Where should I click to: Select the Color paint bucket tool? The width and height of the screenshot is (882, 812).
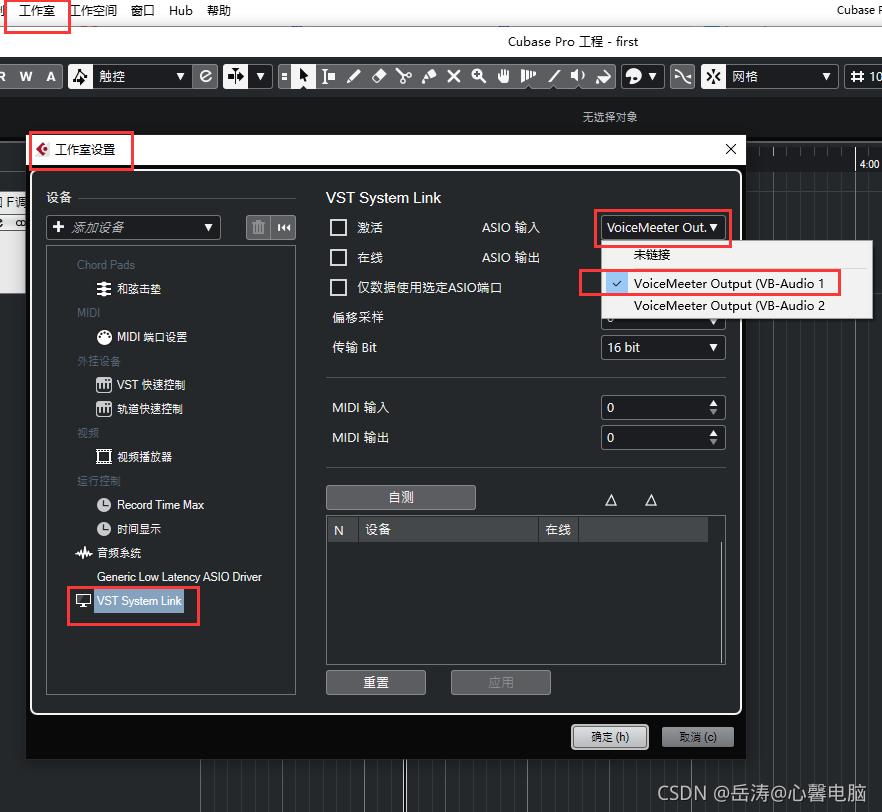coord(604,76)
